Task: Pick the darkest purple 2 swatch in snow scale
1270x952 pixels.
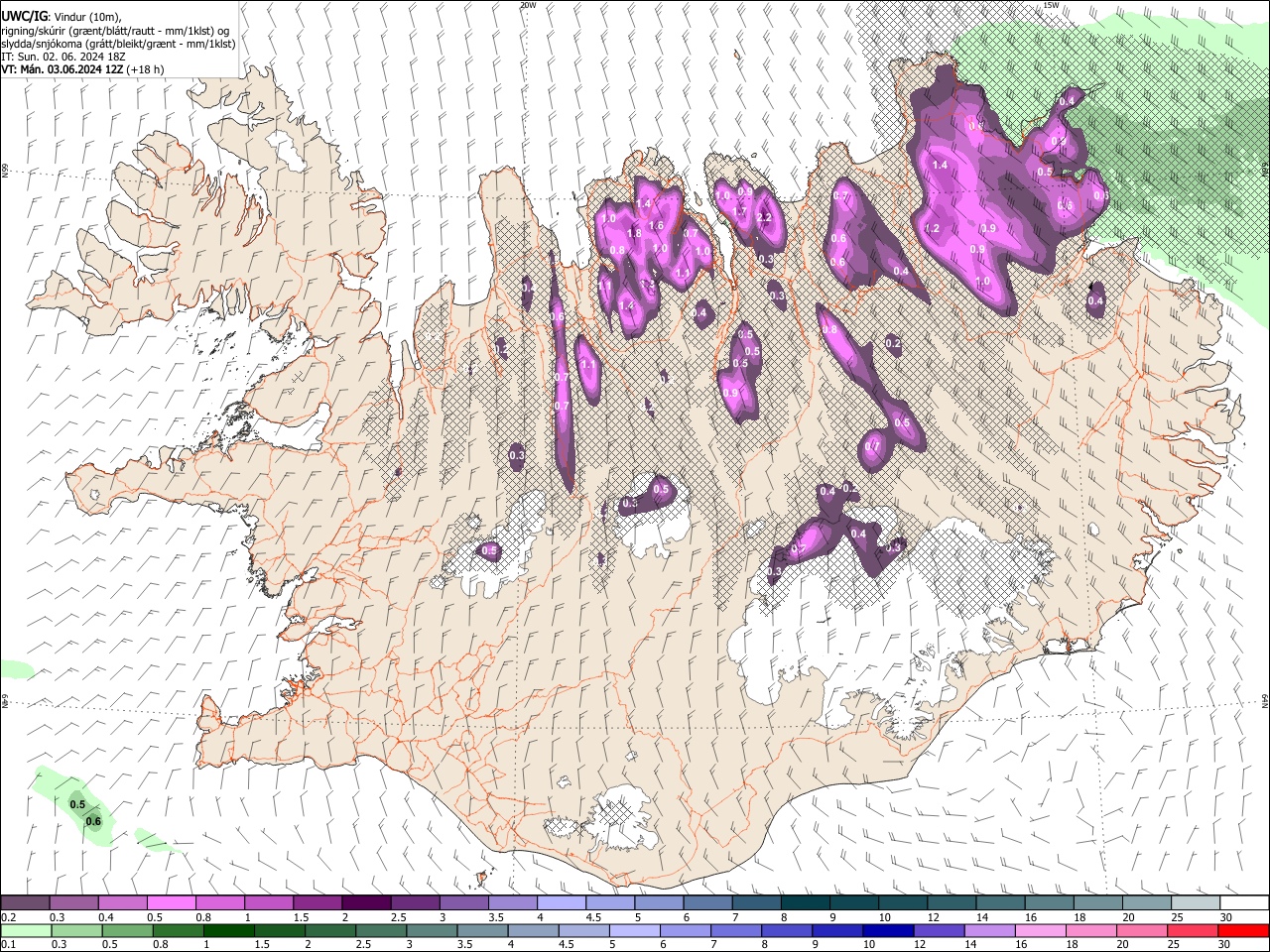Action: coord(365,903)
